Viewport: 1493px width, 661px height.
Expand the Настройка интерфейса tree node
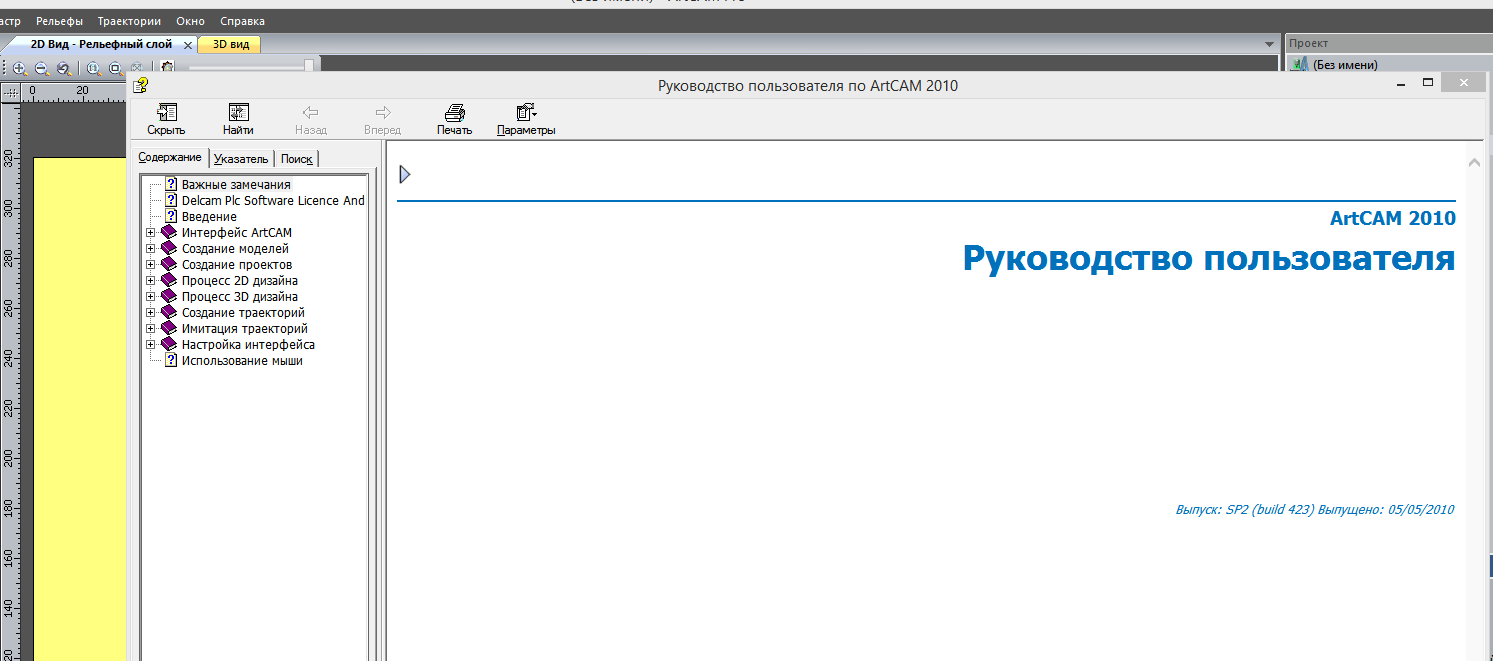(151, 344)
